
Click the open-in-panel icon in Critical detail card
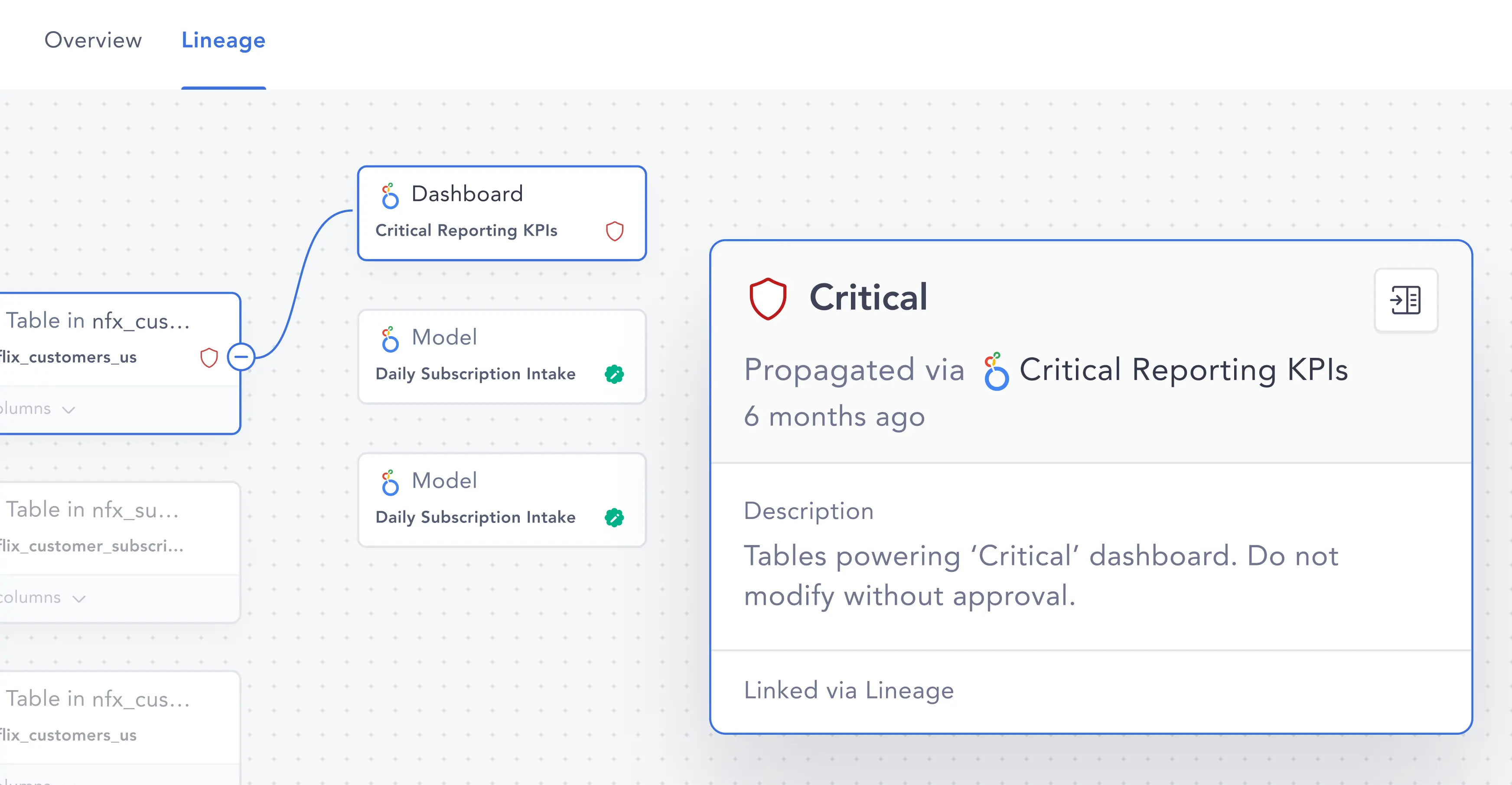(x=1406, y=300)
